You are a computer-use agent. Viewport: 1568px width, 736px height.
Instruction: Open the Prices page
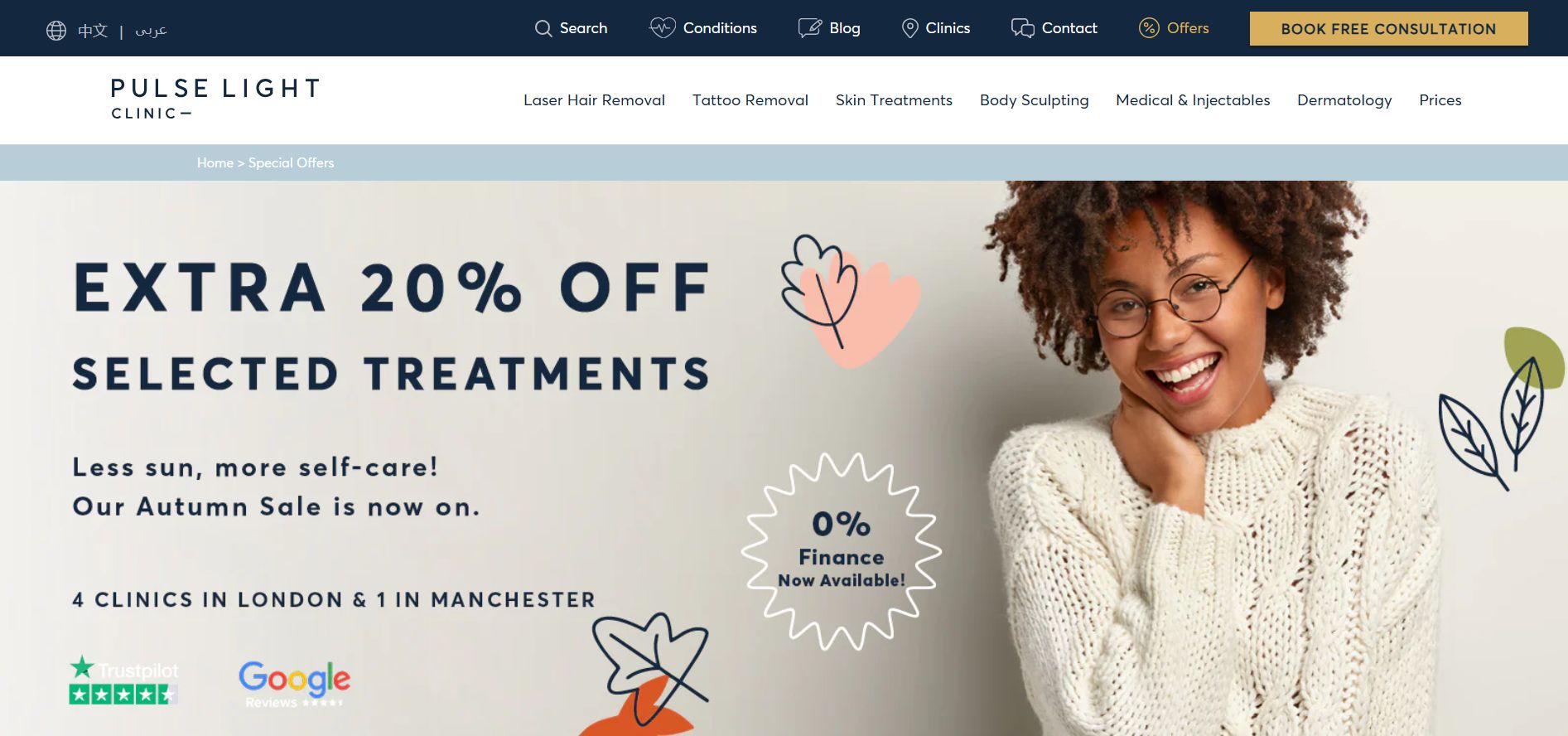pos(1440,100)
